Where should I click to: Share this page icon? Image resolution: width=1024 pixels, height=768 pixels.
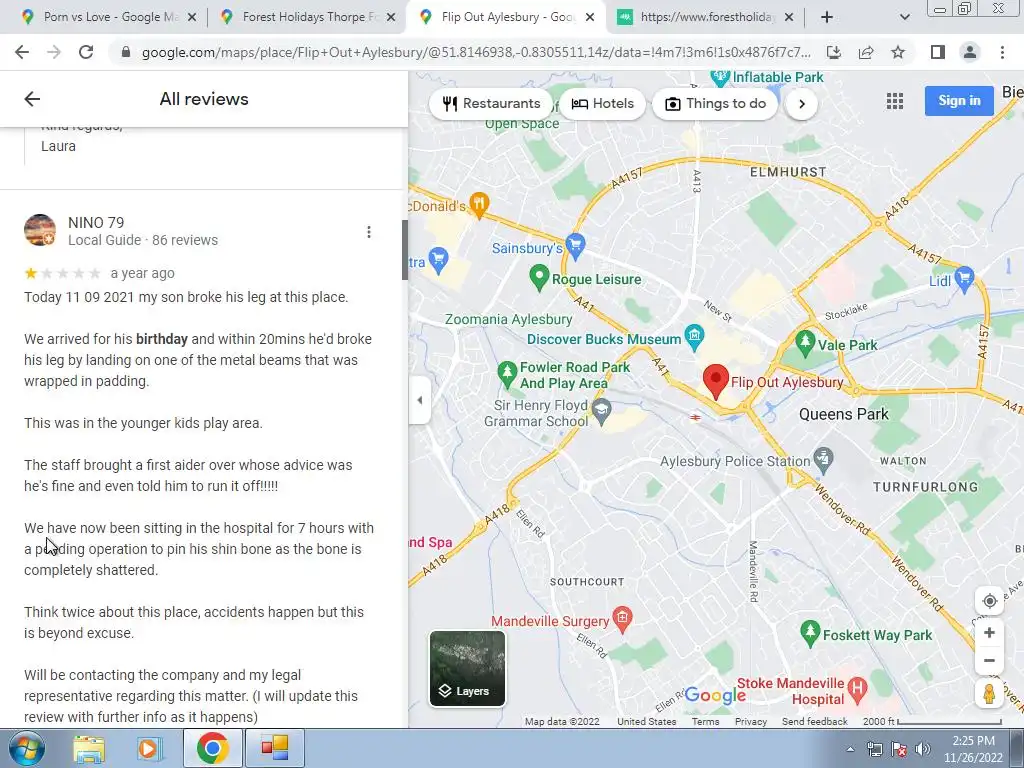coord(866,52)
